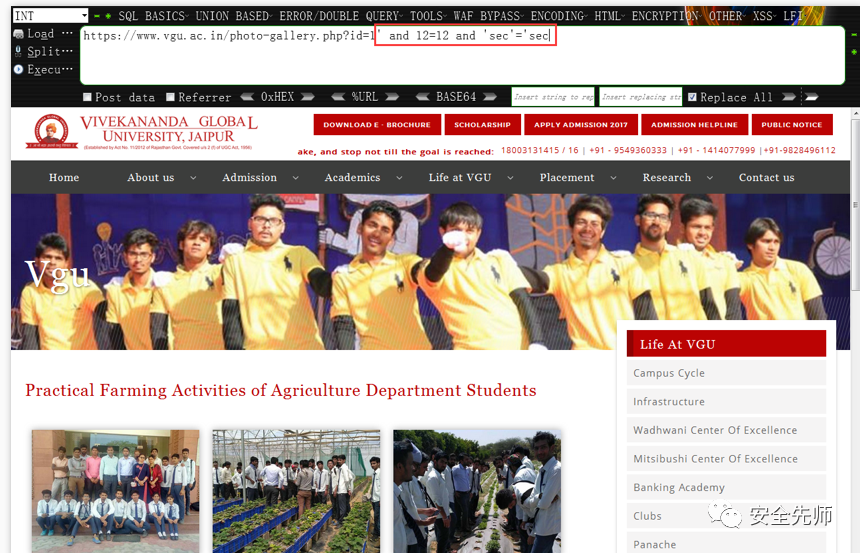
Task: Click PUBLIC NOTICE button
Action: [792, 125]
